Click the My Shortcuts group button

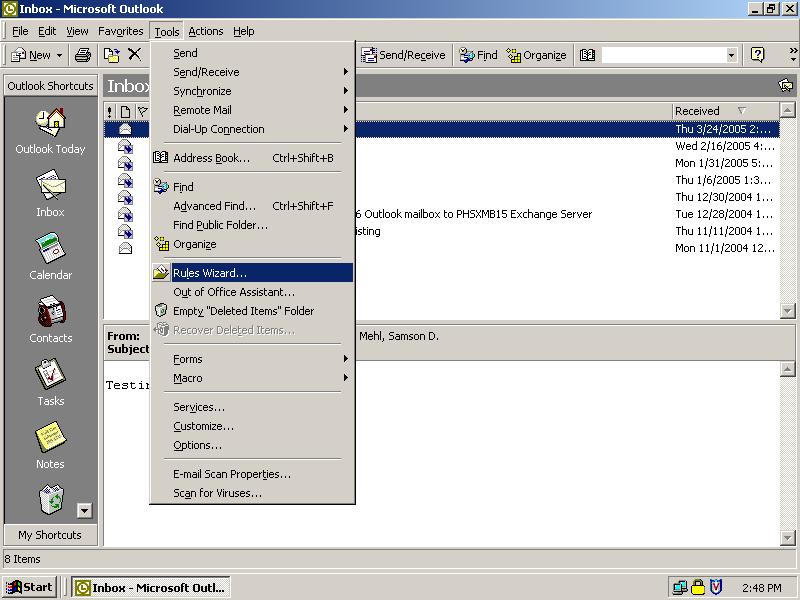point(50,535)
